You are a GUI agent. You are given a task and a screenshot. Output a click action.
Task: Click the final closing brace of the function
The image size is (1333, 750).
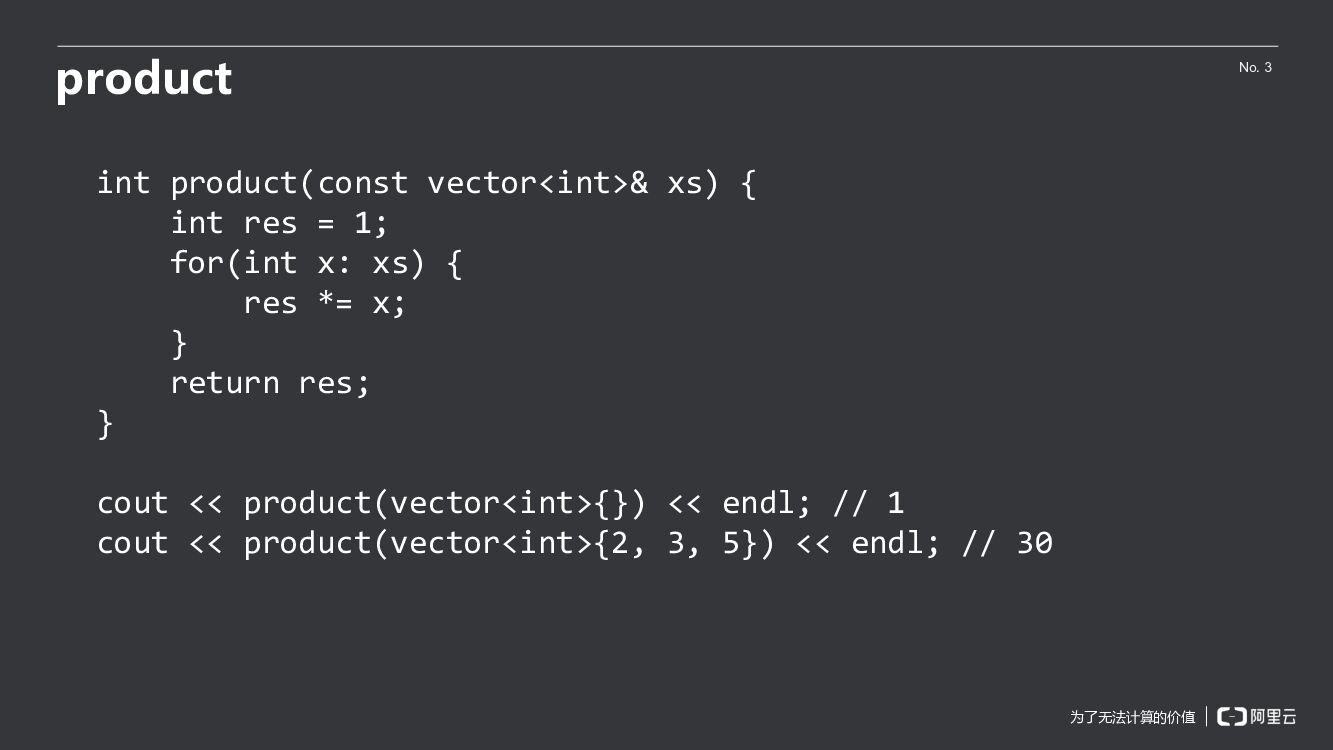pyautogui.click(x=106, y=423)
